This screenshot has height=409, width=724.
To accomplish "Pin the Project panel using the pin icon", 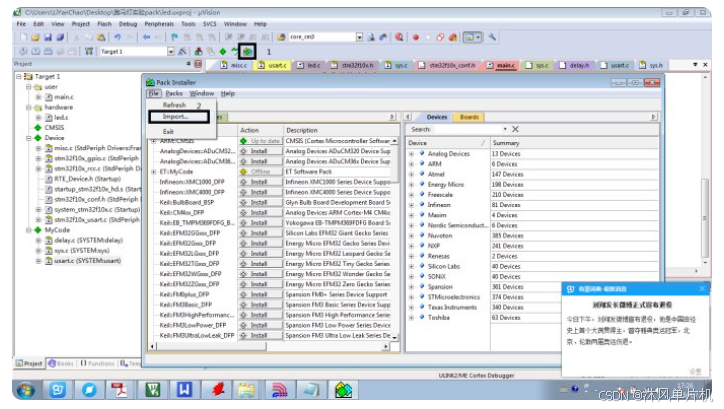I will [188, 64].
